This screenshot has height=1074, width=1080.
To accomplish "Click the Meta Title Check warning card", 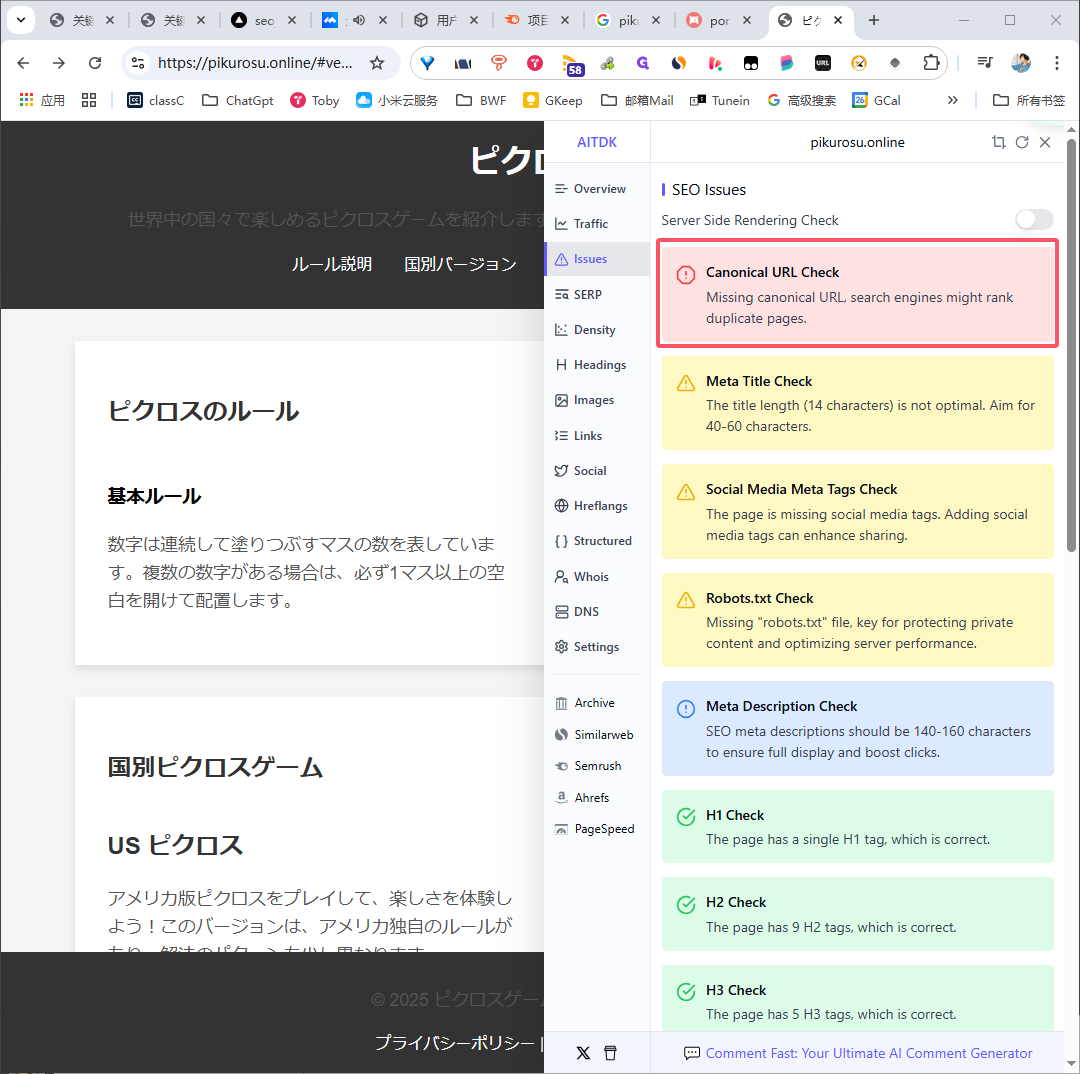I will point(858,403).
